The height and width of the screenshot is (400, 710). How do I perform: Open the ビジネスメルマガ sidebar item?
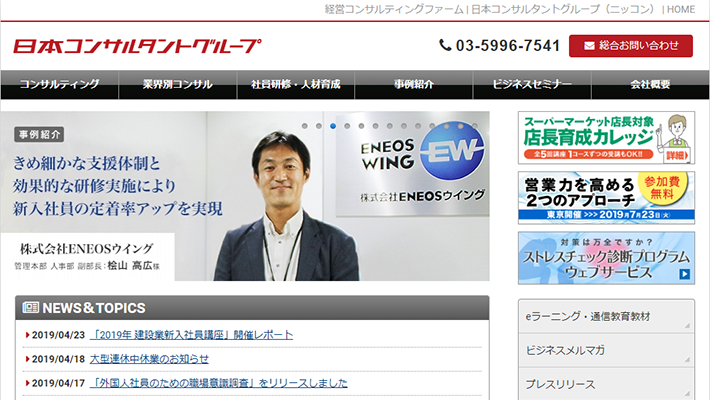click(x=606, y=350)
